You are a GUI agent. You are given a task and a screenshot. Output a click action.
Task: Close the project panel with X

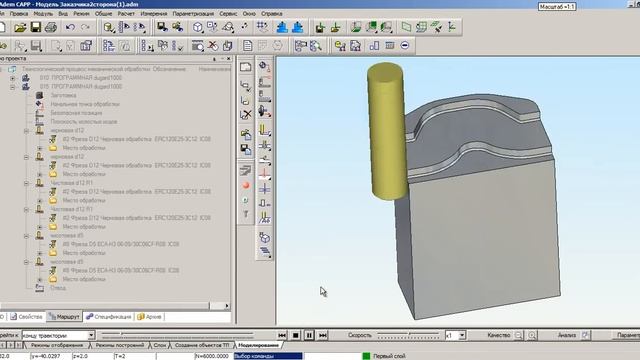coord(229,59)
